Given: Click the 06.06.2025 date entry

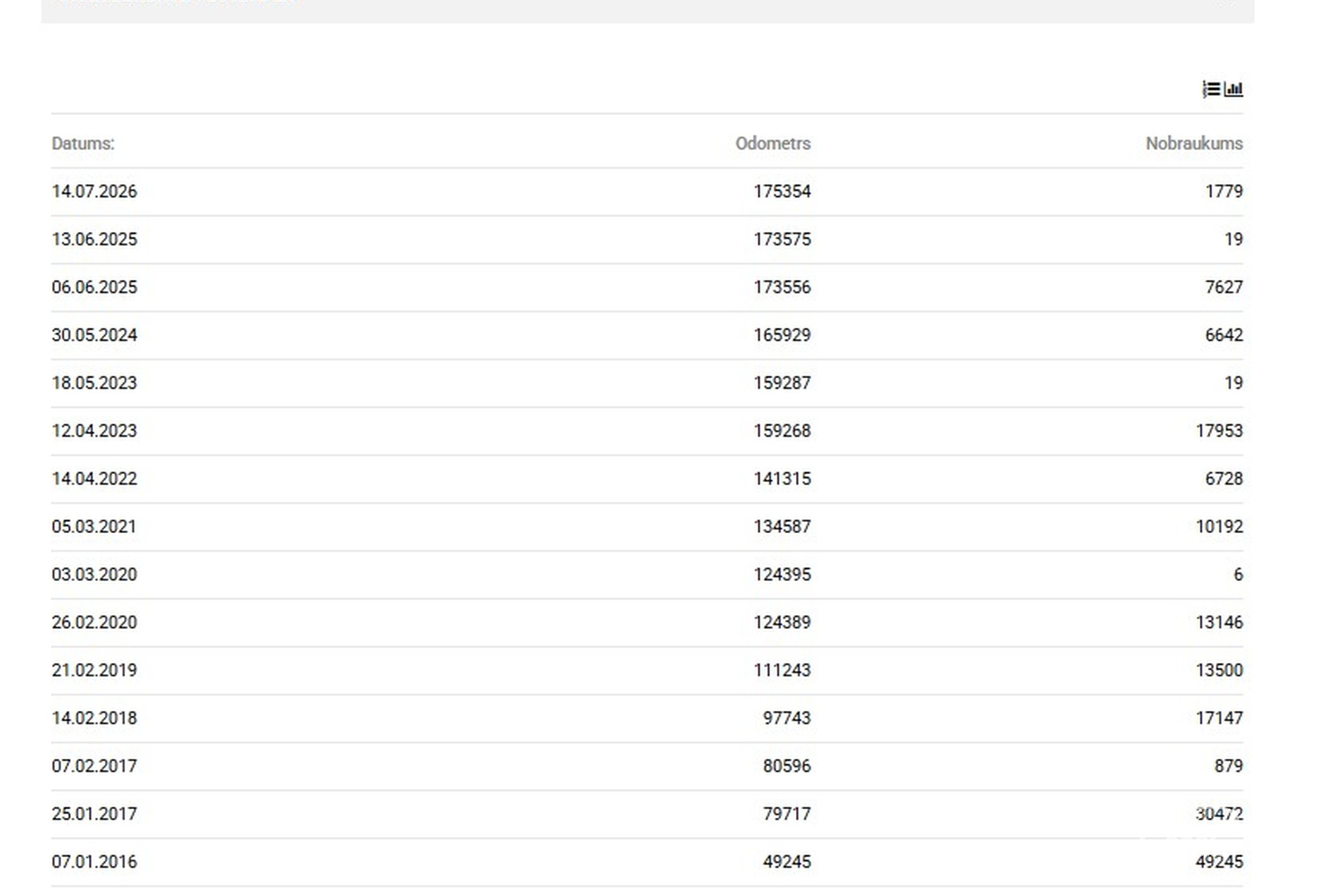Looking at the screenshot, I should click(94, 287).
